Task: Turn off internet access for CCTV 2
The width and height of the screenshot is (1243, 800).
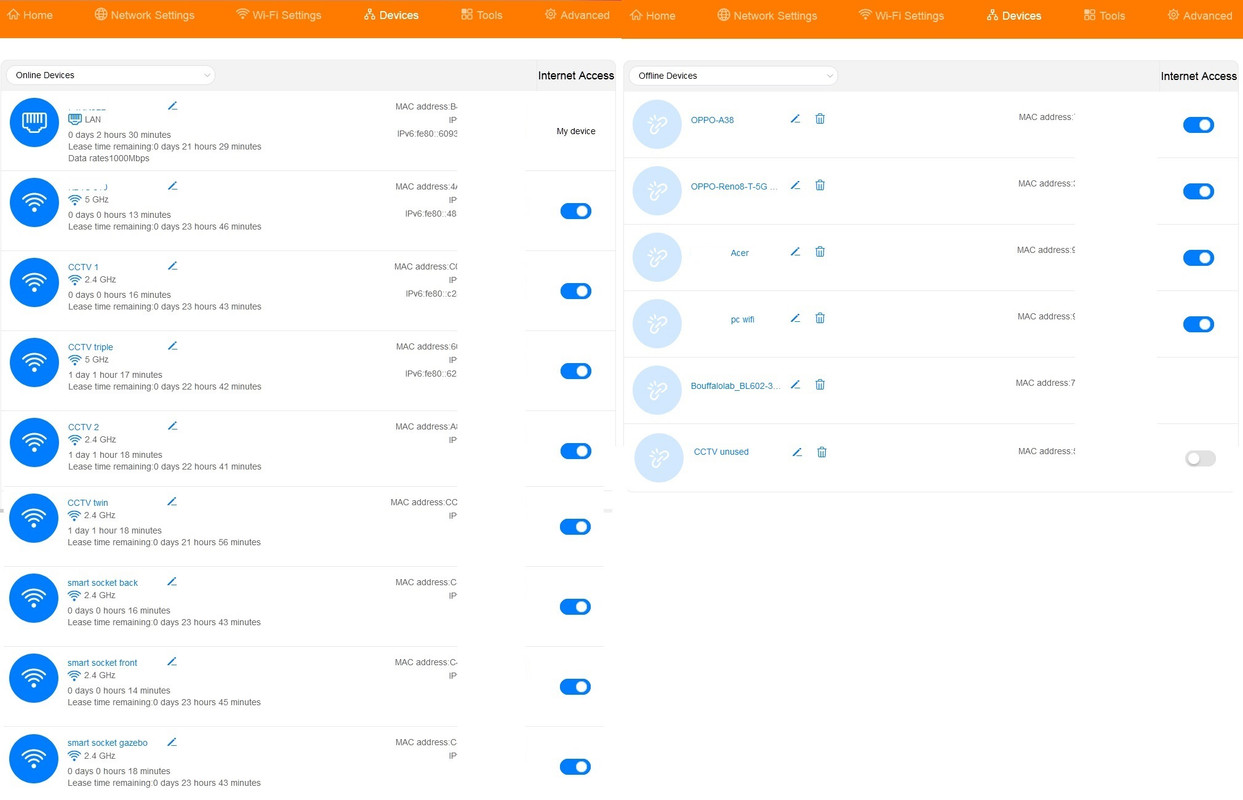Action: click(575, 451)
